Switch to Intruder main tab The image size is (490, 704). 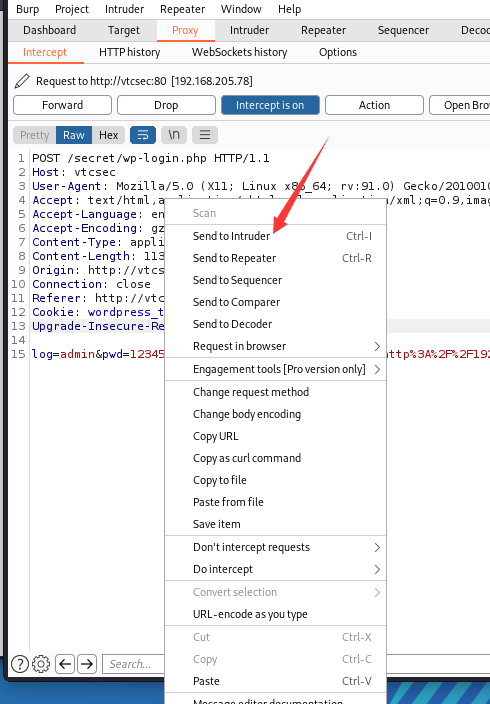click(x=249, y=30)
